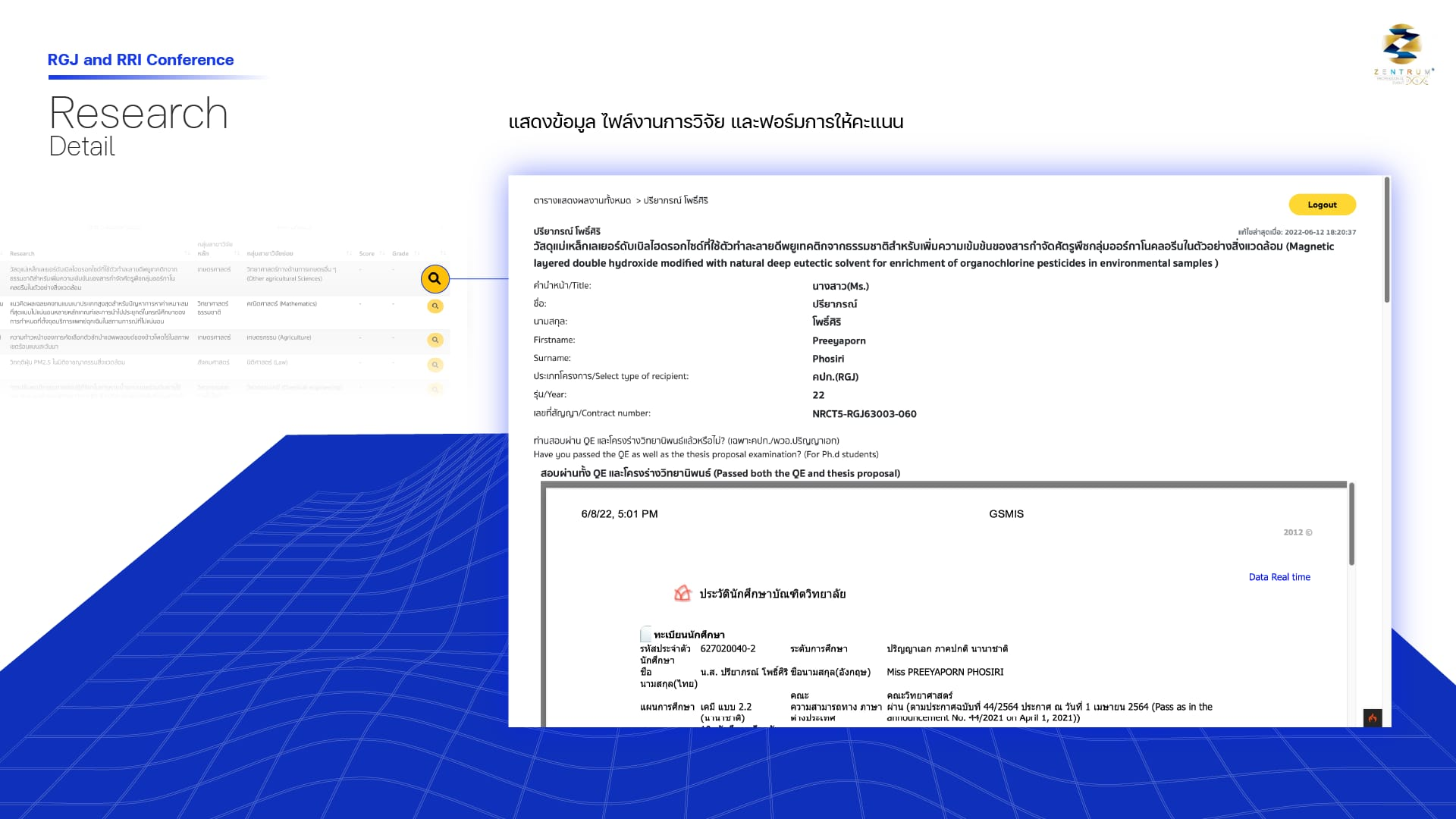Click the document icon beside student registration
The height and width of the screenshot is (819, 1456).
pyautogui.click(x=645, y=634)
